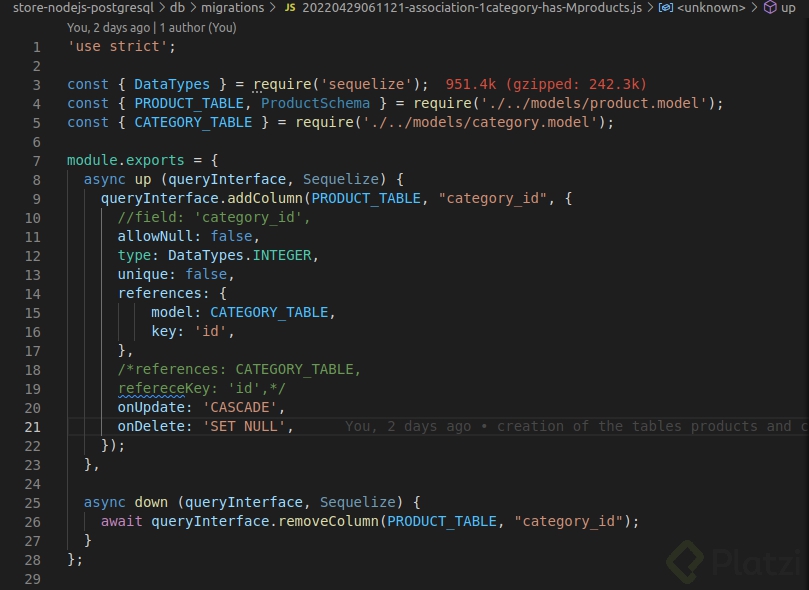Select line number 21 in the gutter
The width and height of the screenshot is (809, 590).
33,427
